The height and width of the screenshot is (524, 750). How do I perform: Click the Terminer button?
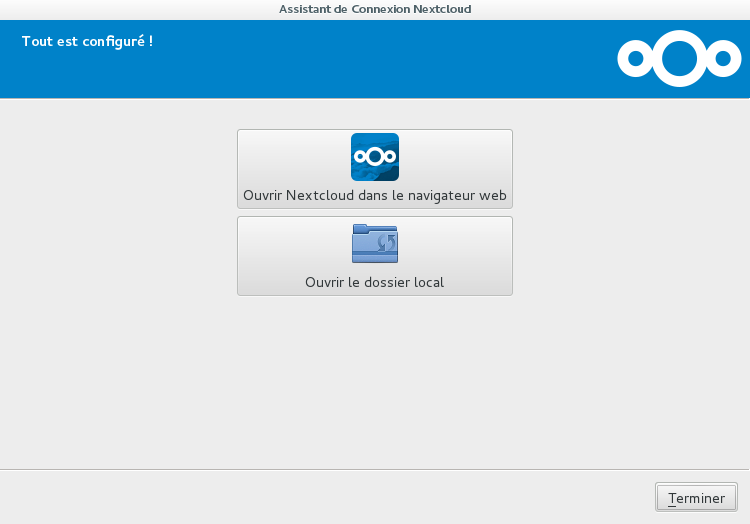click(696, 497)
